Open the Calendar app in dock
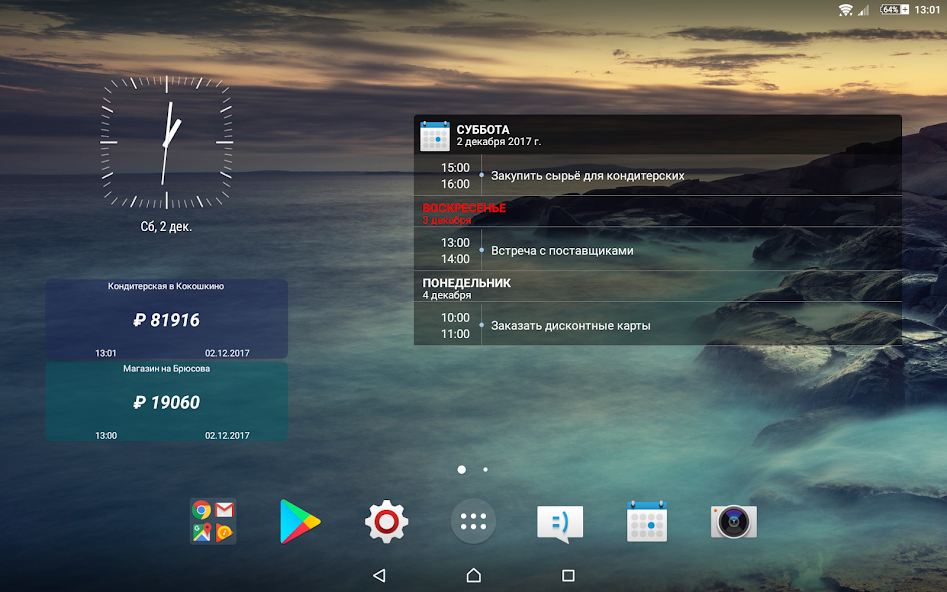The image size is (947, 592). pyautogui.click(x=647, y=521)
